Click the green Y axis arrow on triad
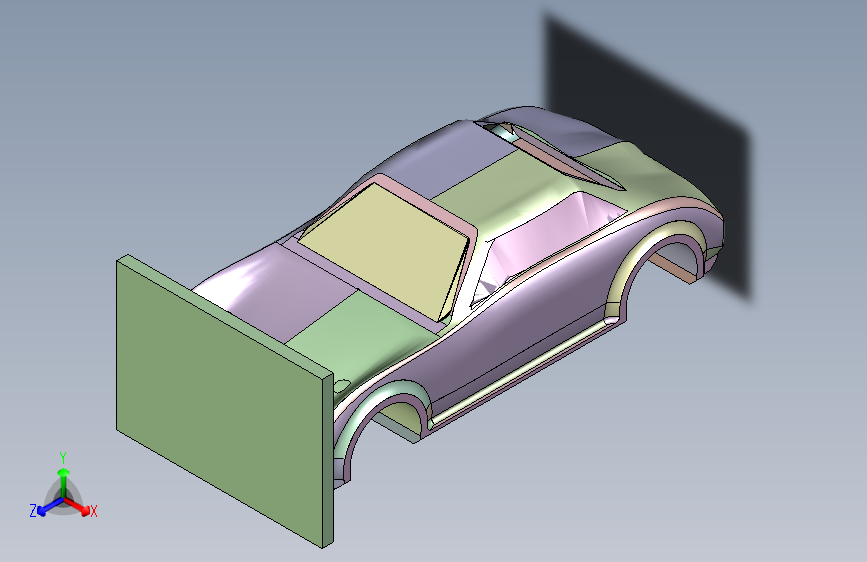This screenshot has width=867, height=562. tap(64, 483)
